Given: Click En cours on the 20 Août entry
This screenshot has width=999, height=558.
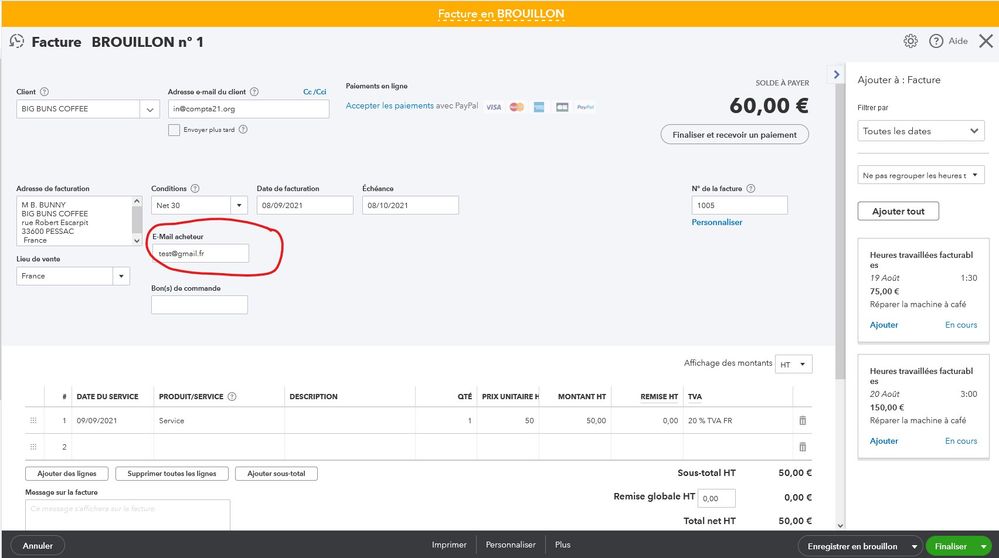Looking at the screenshot, I should click(x=961, y=441).
